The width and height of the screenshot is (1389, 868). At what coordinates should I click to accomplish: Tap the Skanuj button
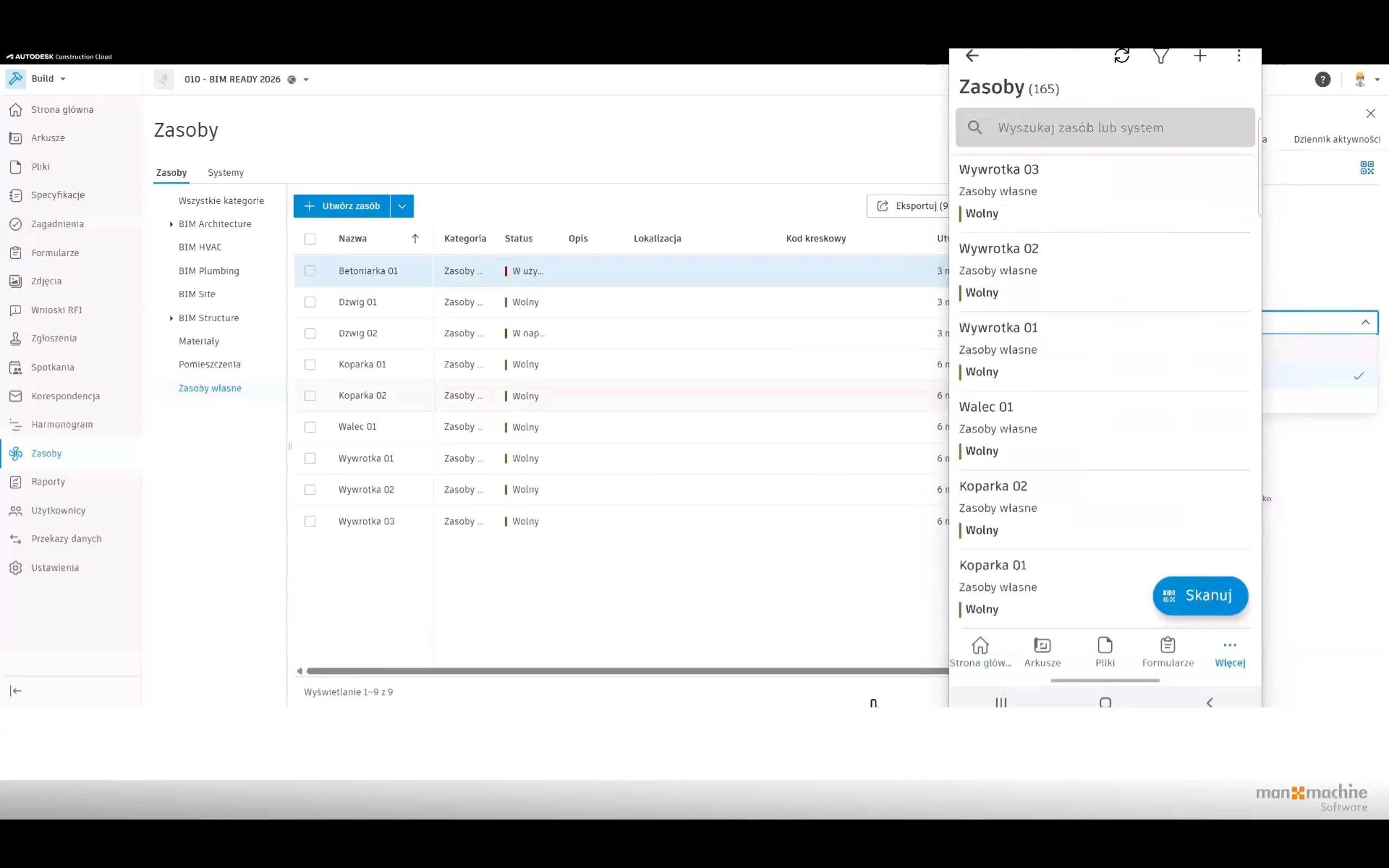coord(1200,596)
